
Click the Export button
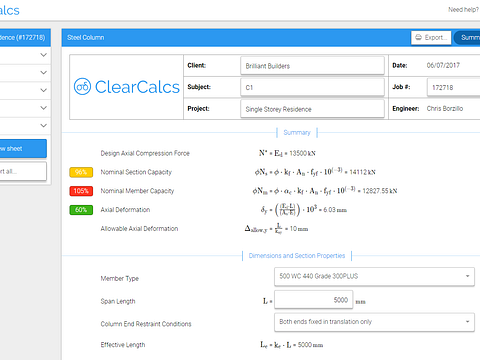[x=431, y=38]
